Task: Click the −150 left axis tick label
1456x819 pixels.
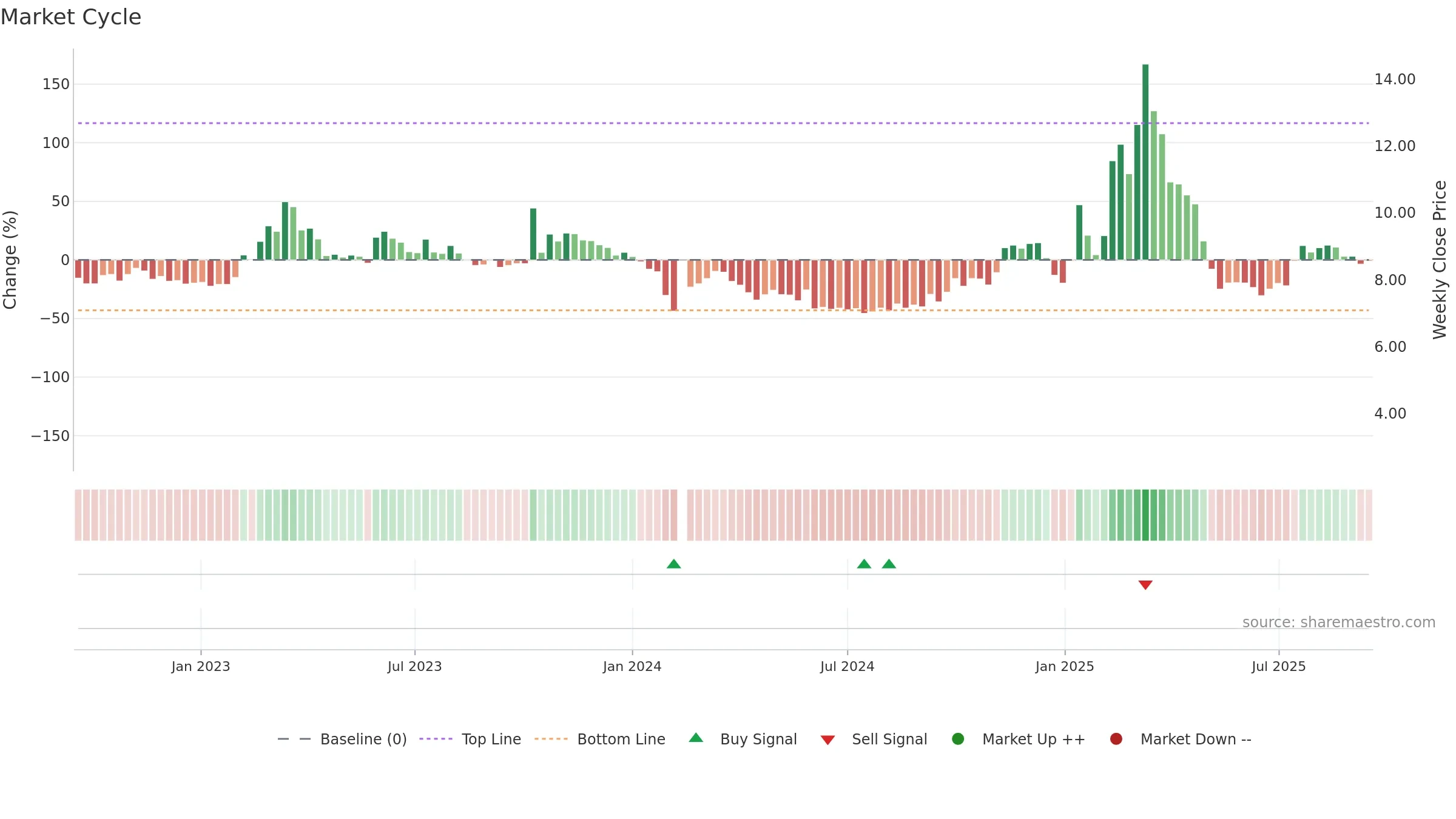Action: click(x=50, y=436)
